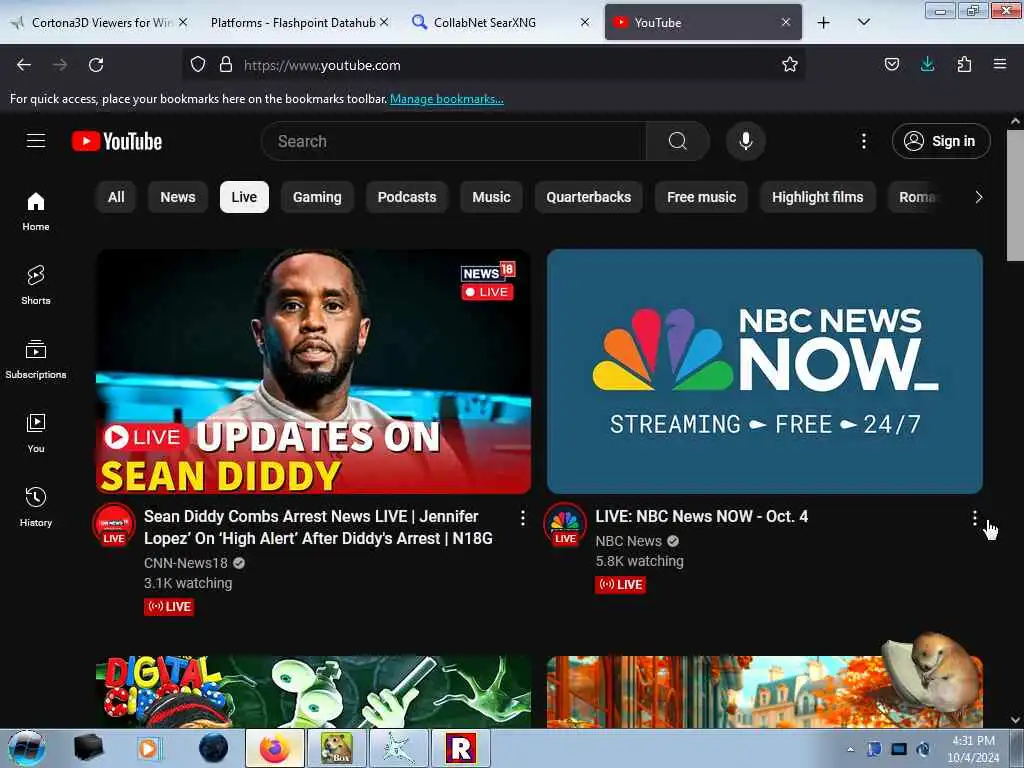Select the News category chip

point(178,197)
